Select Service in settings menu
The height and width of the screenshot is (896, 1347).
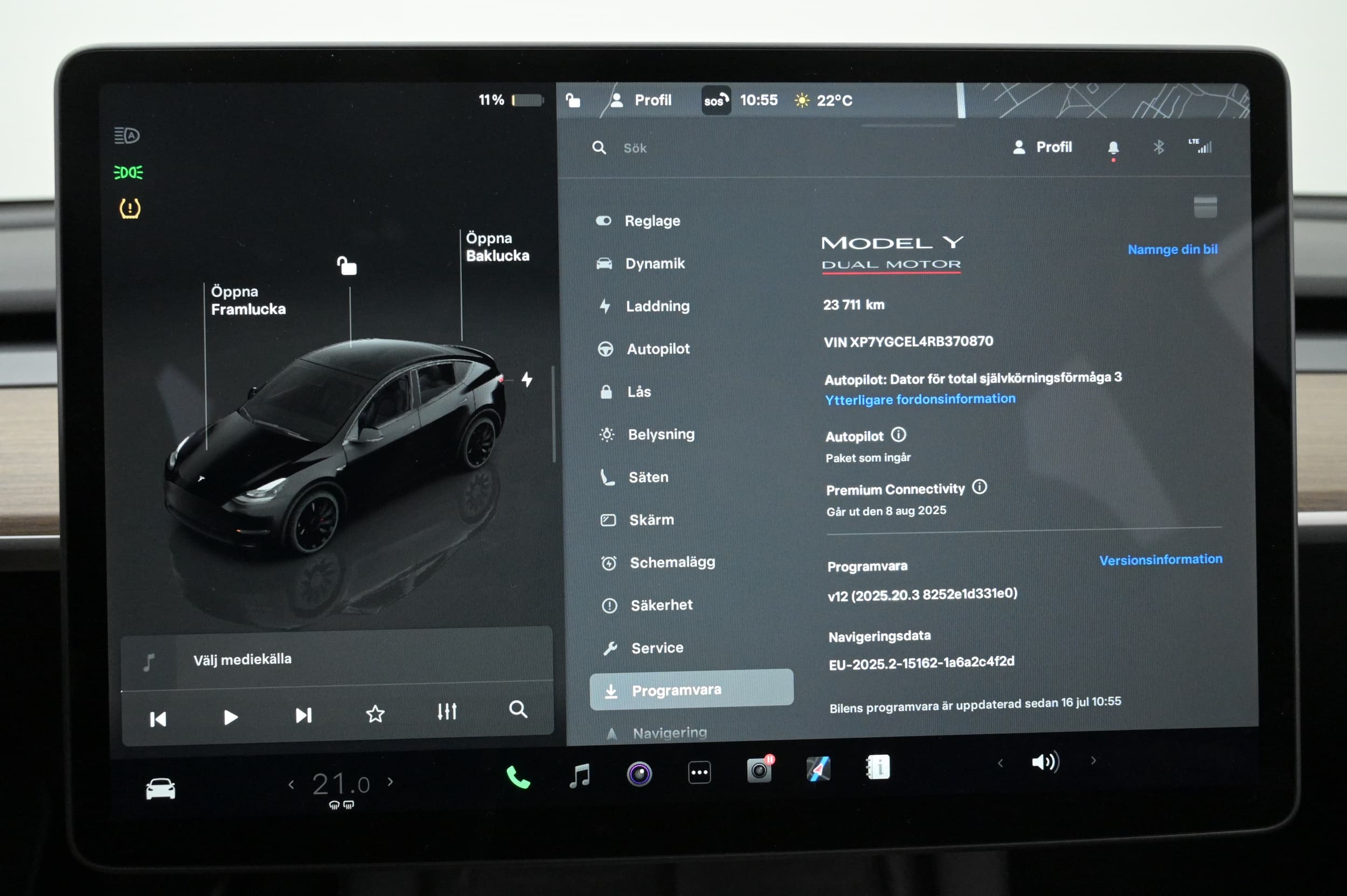click(643, 648)
